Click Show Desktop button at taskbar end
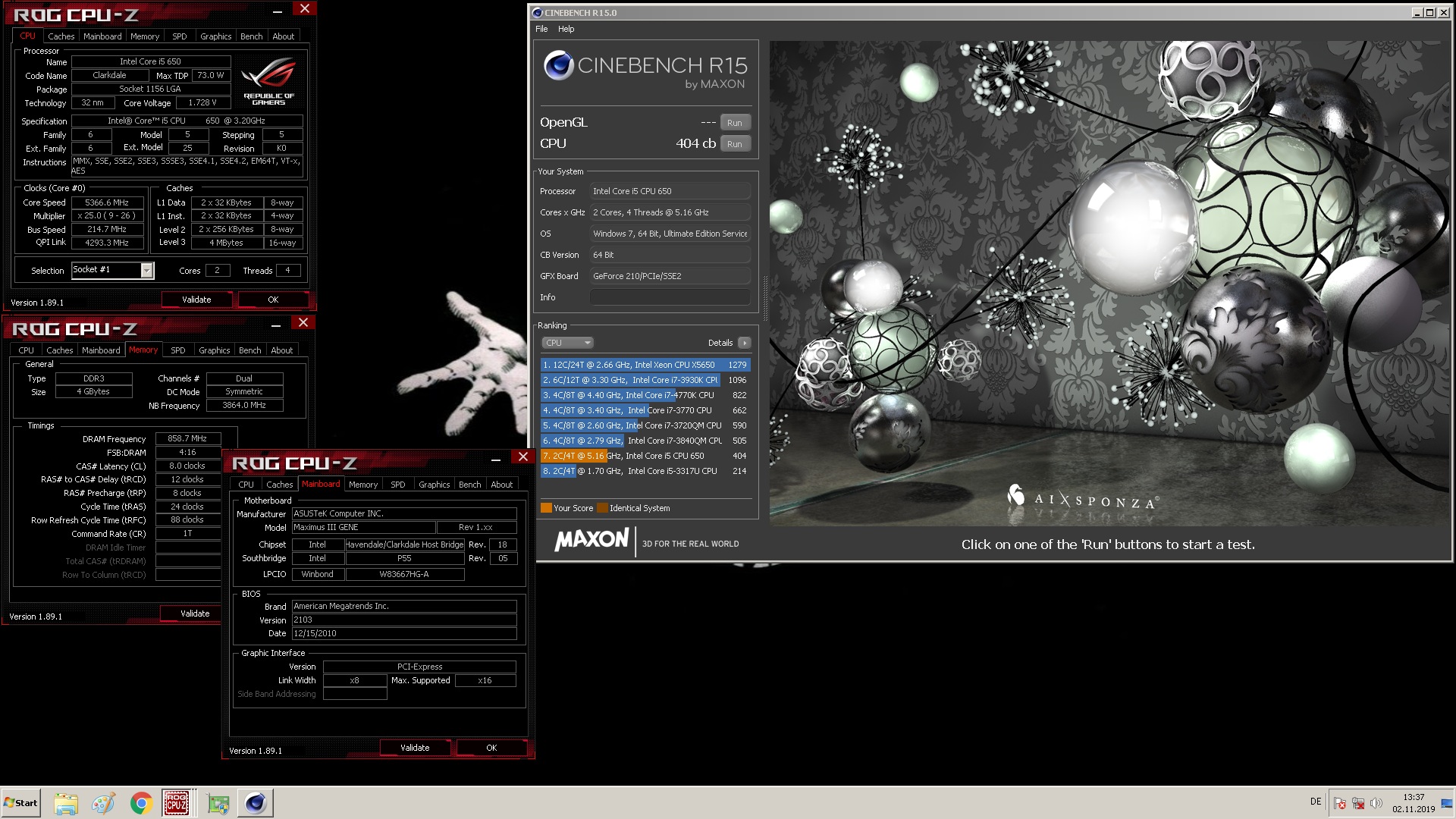The width and height of the screenshot is (1456, 819). pyautogui.click(x=1447, y=803)
